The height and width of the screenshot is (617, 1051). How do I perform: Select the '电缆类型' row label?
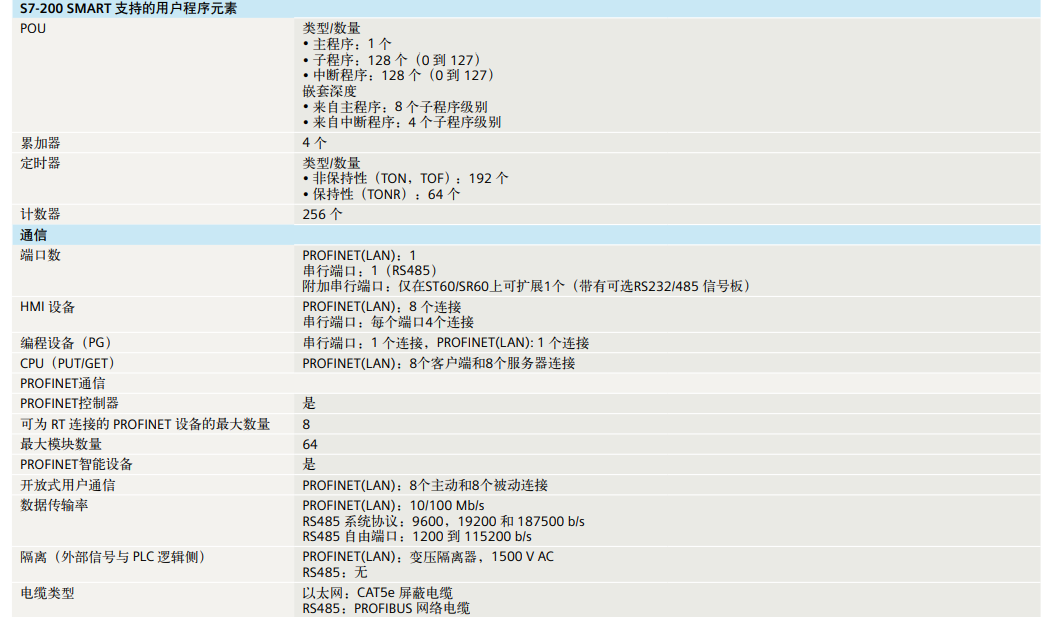pos(47,593)
